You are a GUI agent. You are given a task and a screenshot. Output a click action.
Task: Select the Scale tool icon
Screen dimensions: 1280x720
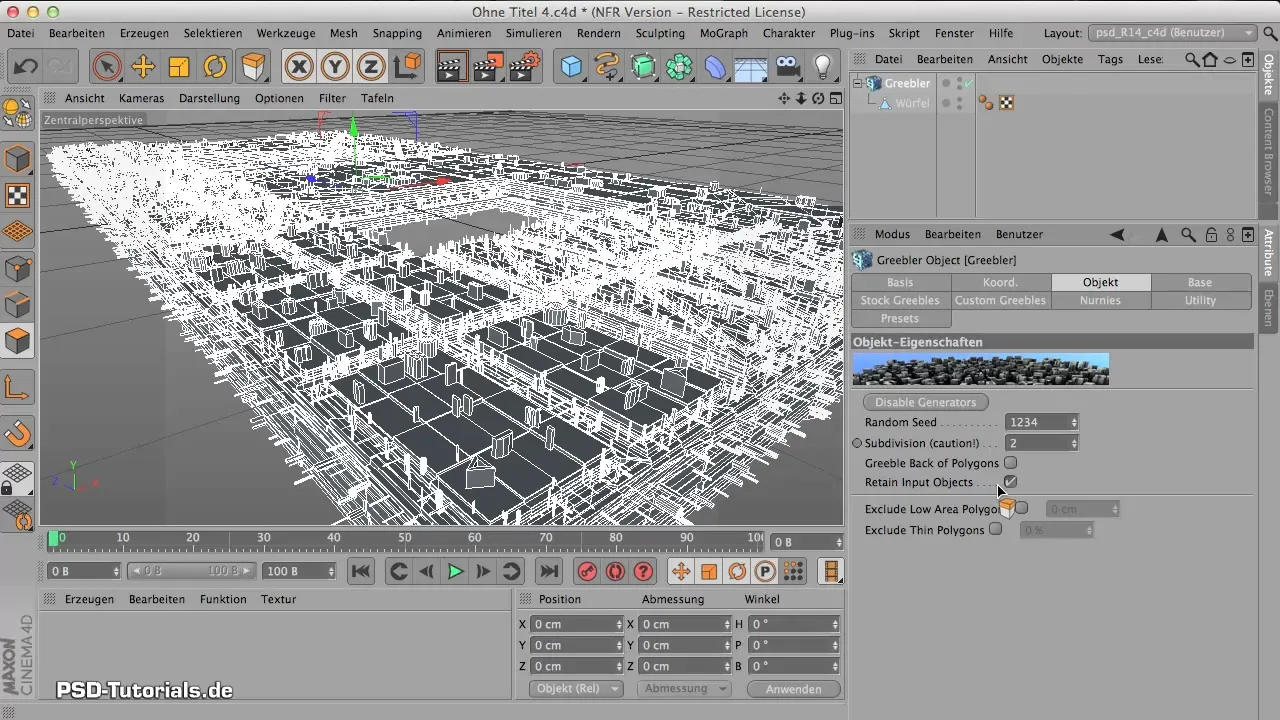179,67
